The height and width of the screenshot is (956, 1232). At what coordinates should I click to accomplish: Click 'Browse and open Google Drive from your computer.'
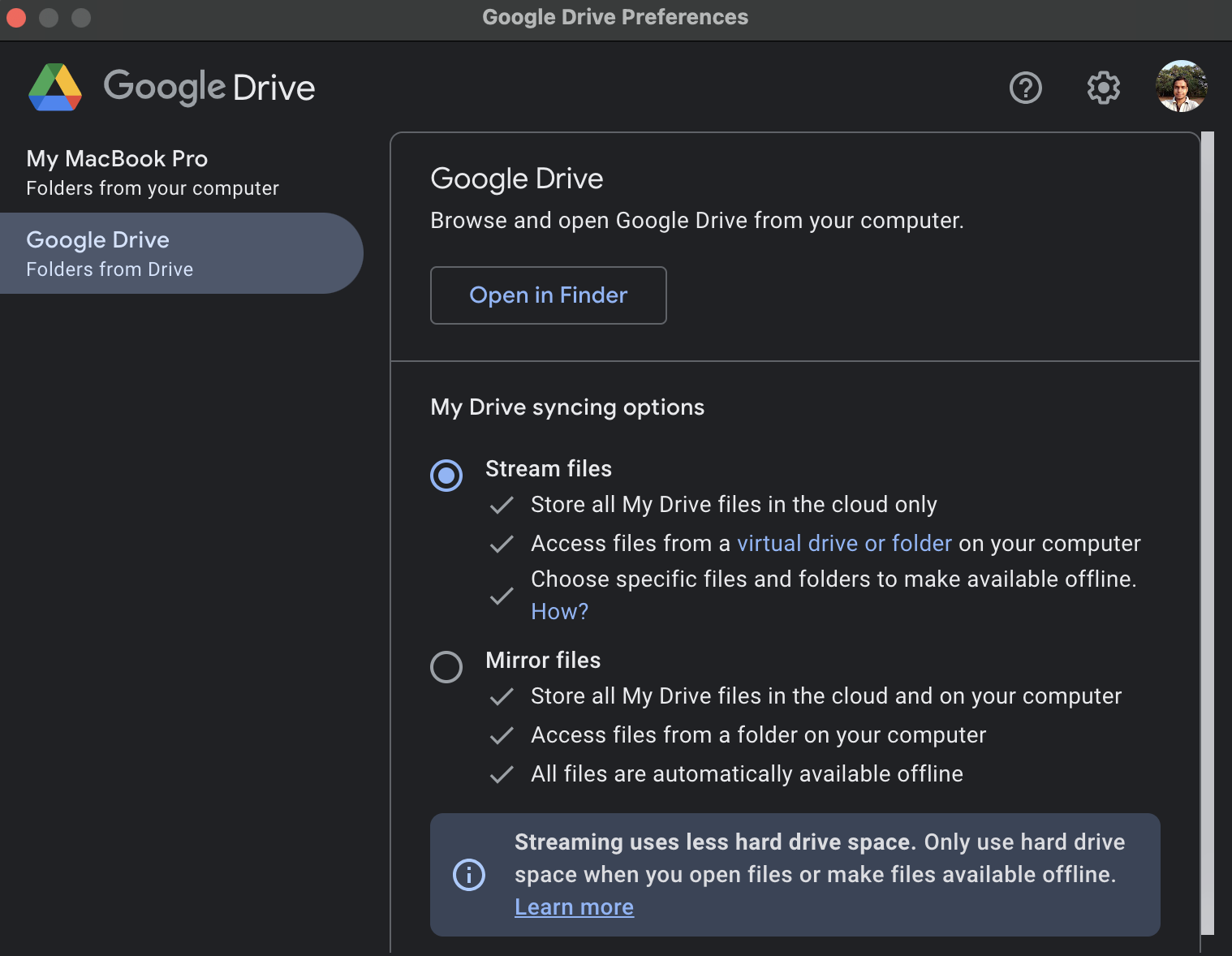[697, 221]
